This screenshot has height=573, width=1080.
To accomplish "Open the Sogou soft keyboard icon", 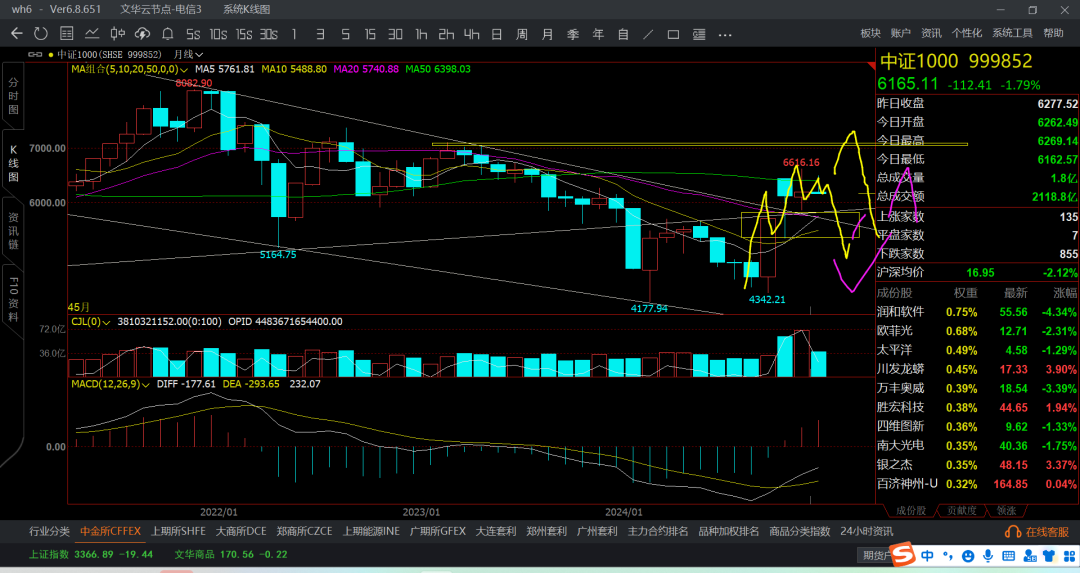I will point(1008,556).
